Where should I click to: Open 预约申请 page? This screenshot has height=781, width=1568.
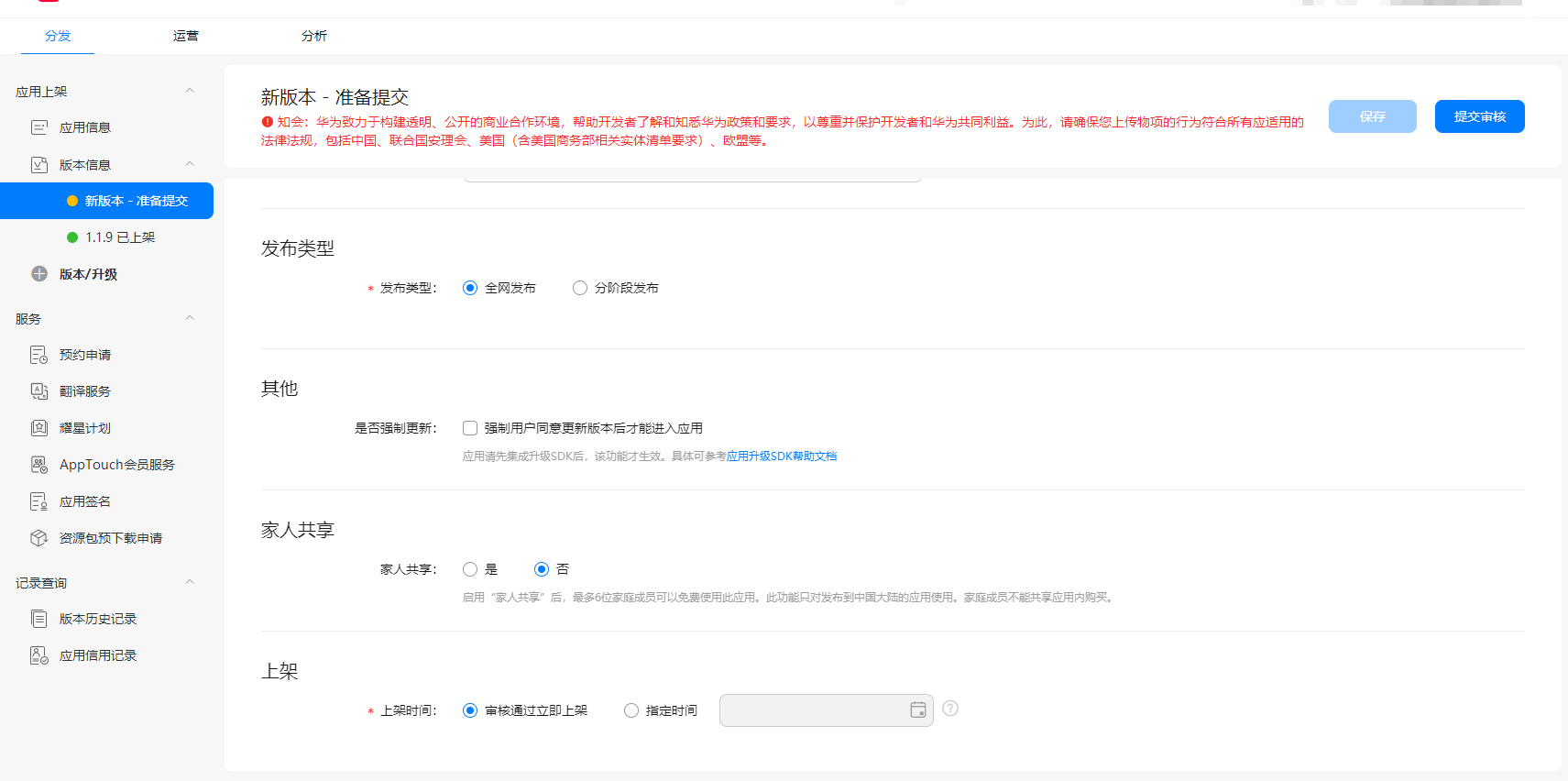coord(85,355)
